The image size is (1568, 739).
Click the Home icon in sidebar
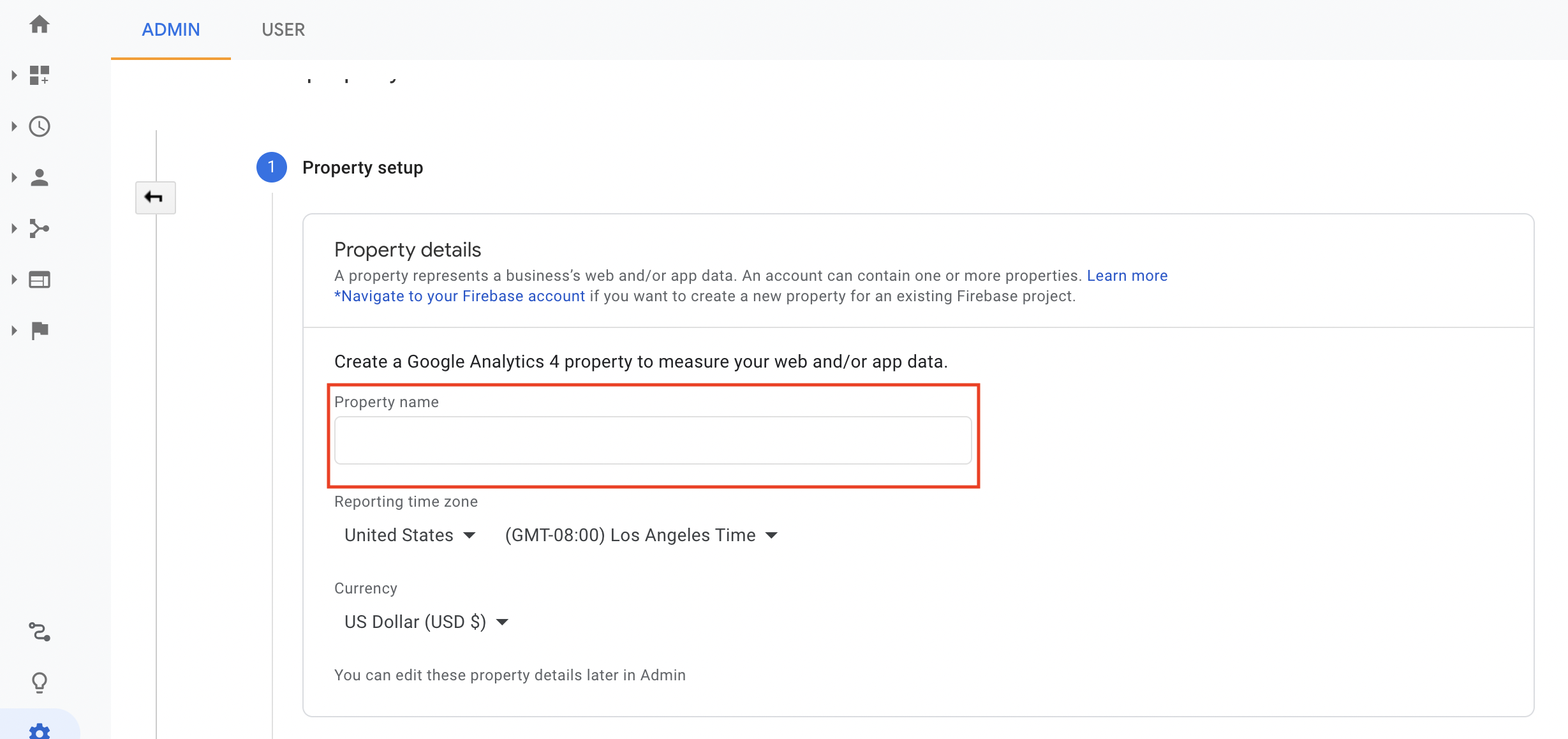pyautogui.click(x=40, y=24)
